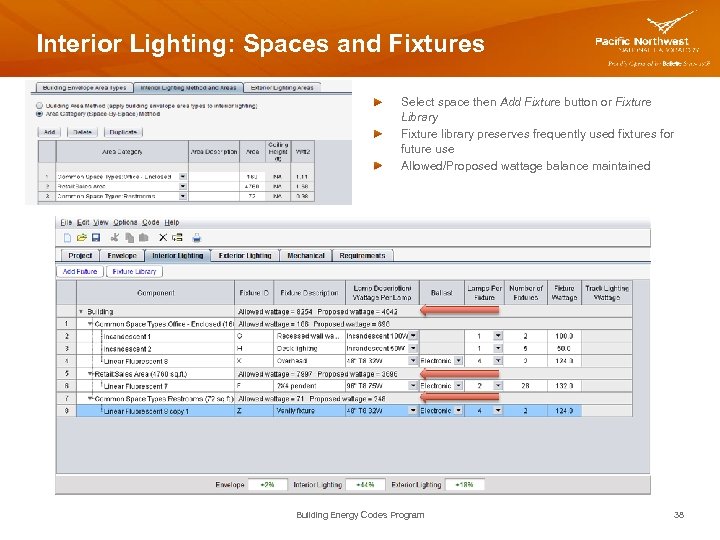Viewport: 720px width, 540px height.
Task: Select Area Category space-by-space Method radio
Action: [x=39, y=113]
